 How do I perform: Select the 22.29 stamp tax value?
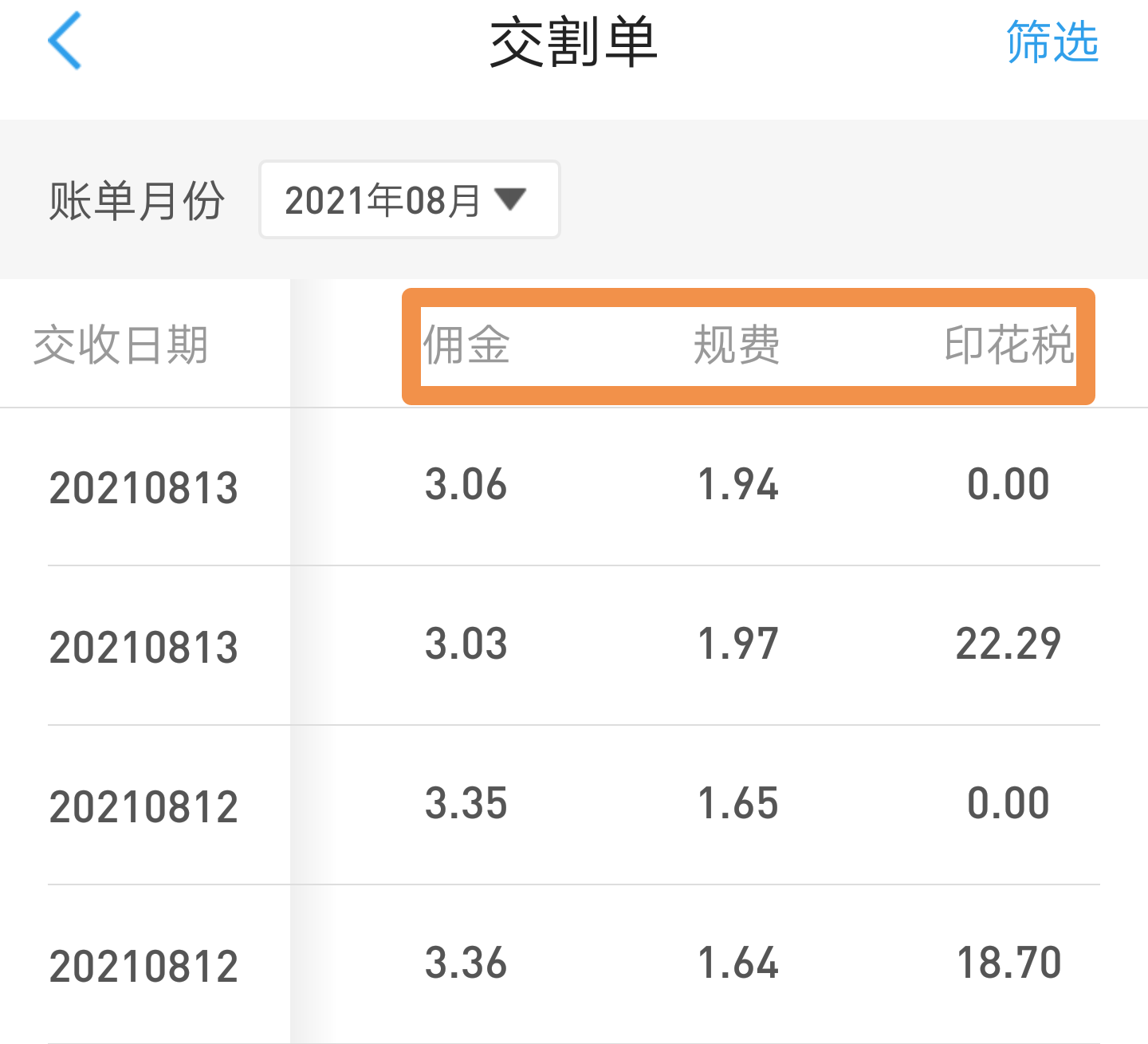pyautogui.click(x=1008, y=644)
